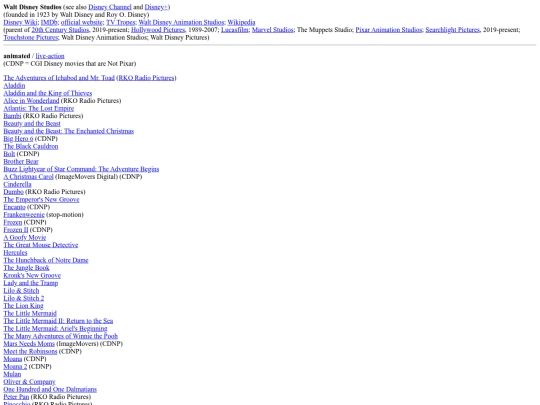Open the Hollywood Pictures link
The image size is (540, 405).
coord(158,30)
